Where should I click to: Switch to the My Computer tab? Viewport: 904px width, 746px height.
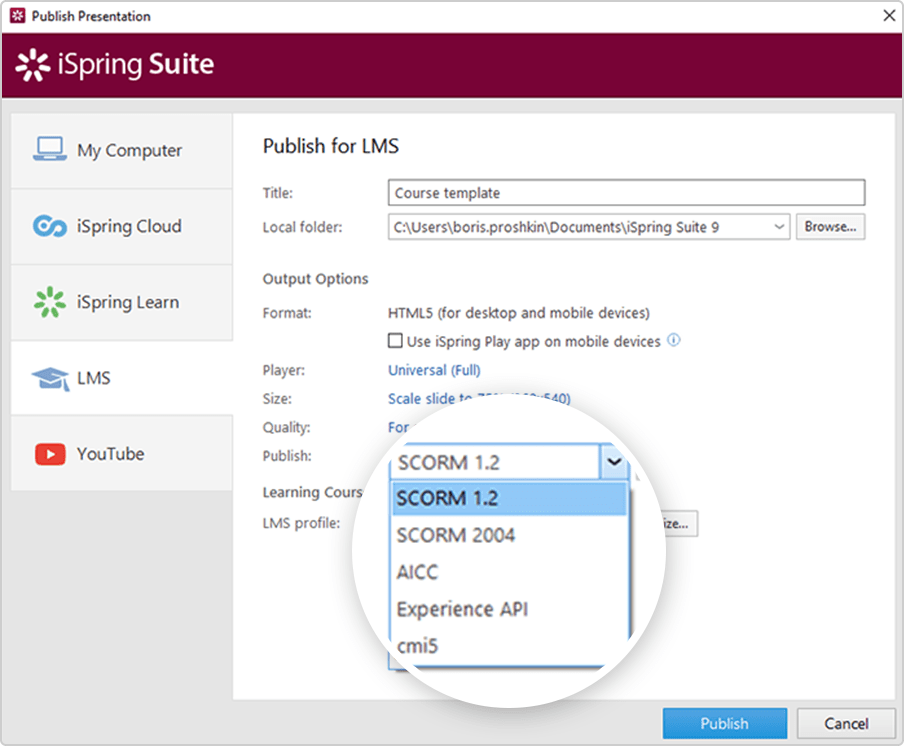click(x=122, y=150)
